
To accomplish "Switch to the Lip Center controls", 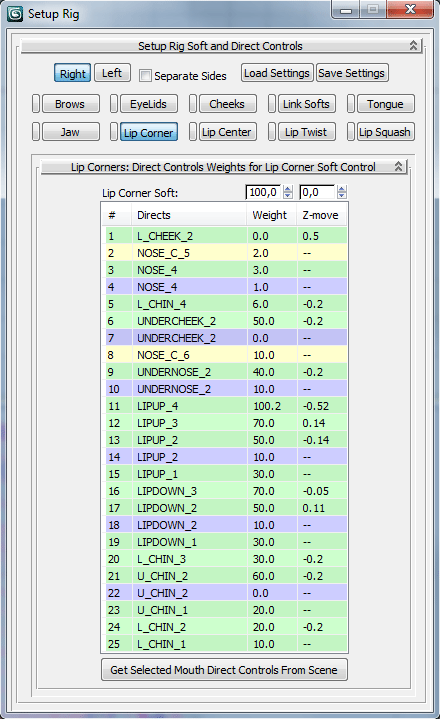I will pos(227,132).
